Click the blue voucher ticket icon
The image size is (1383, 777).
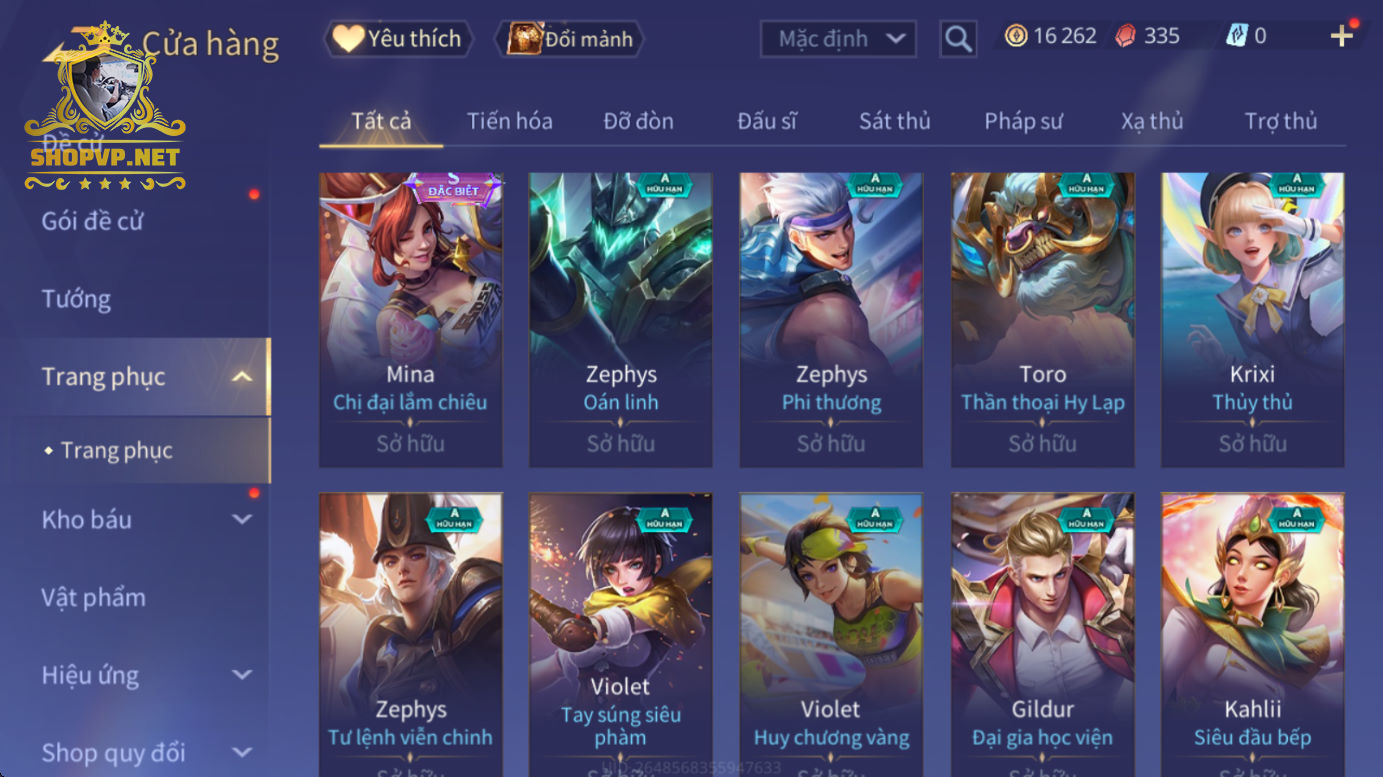pos(1237,36)
